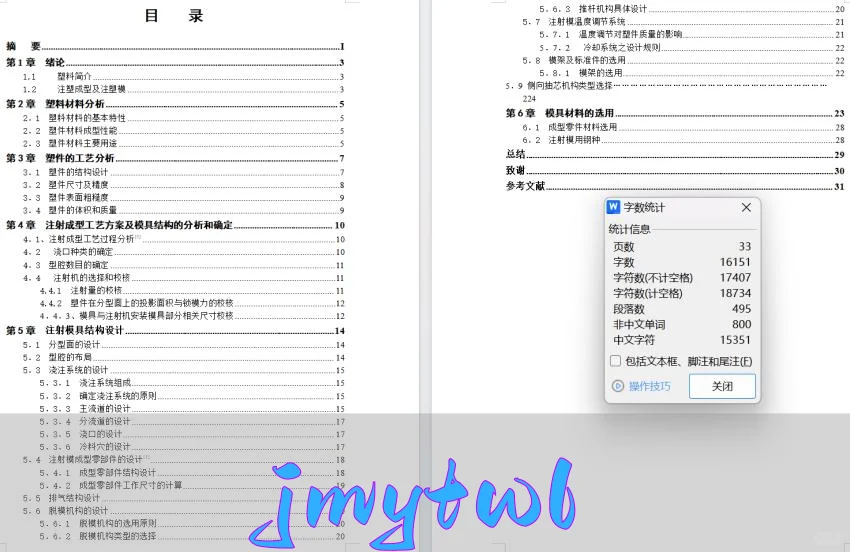Click the WPS W icon in the dialog title
Viewport: 850px width, 552px height.
coord(613,207)
